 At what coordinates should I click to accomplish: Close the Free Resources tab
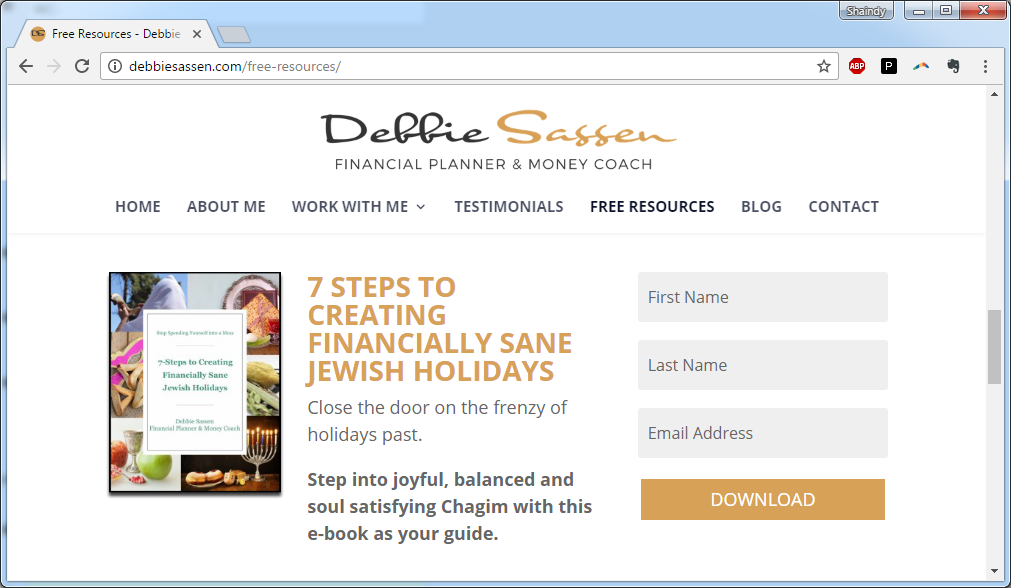(x=197, y=34)
